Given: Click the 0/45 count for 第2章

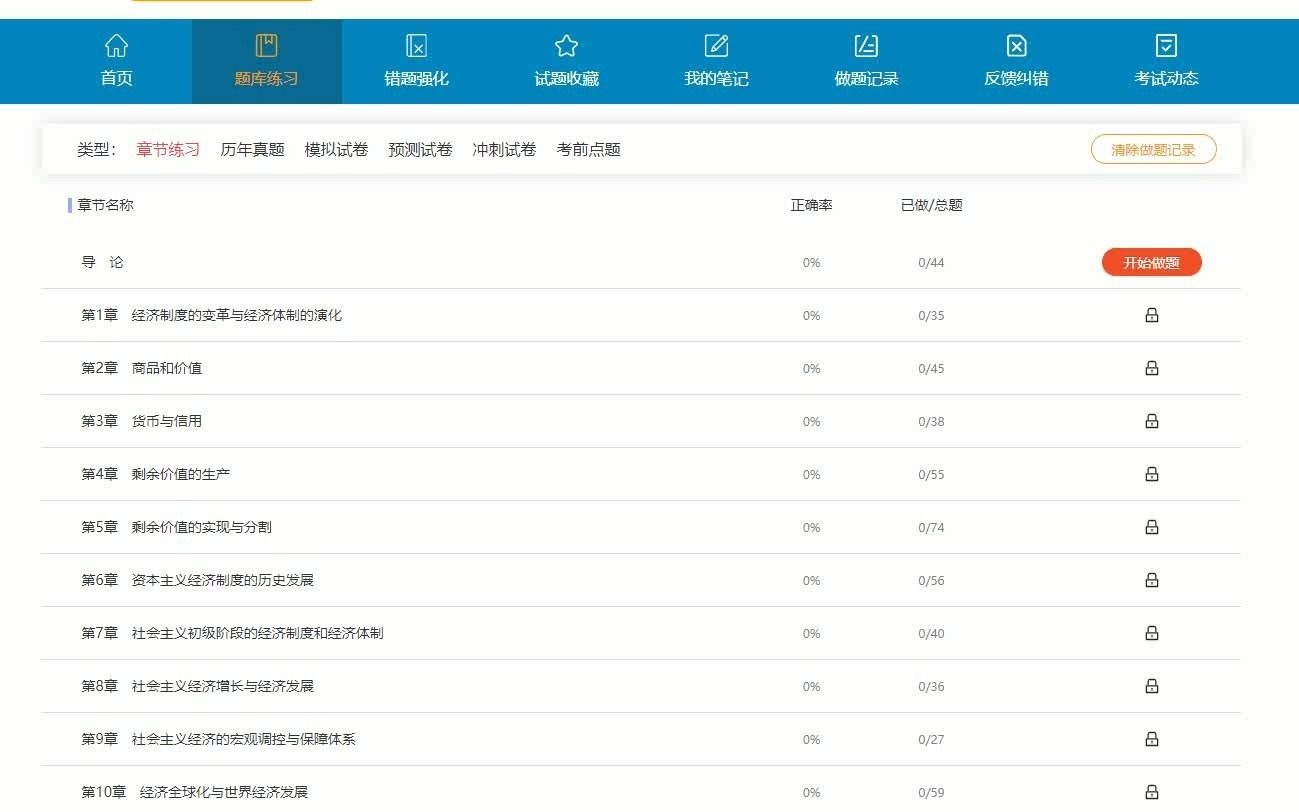Looking at the screenshot, I should [931, 369].
